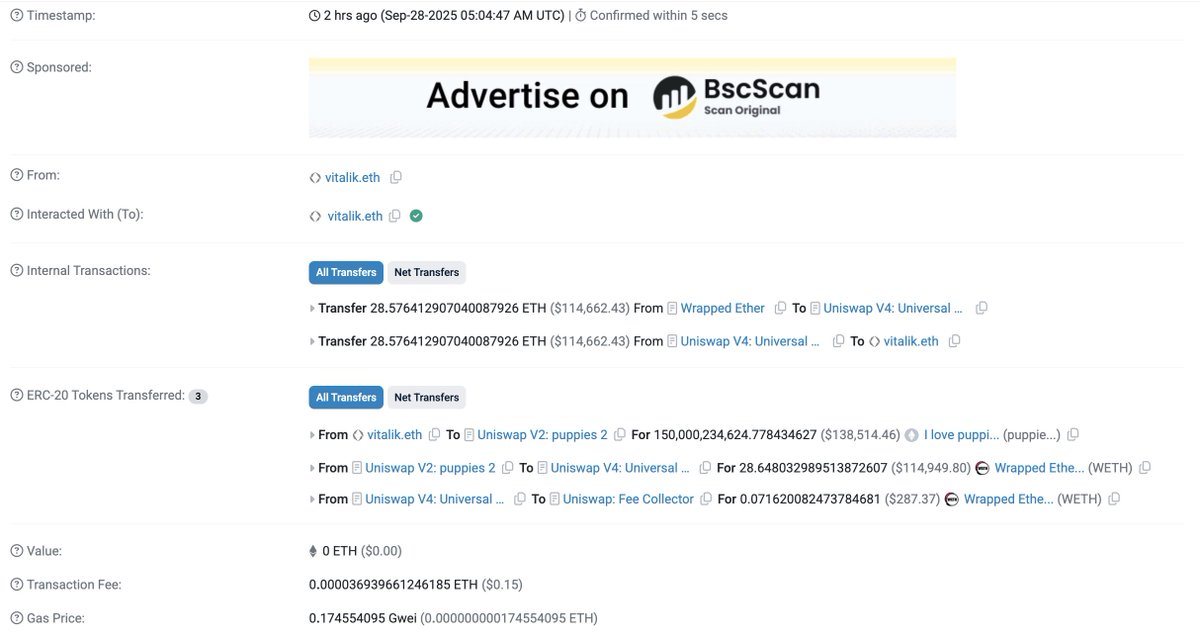Click the badge showing 3 ERC-20 transfers
Viewport: 1200px width, 638px height.
click(x=198, y=396)
